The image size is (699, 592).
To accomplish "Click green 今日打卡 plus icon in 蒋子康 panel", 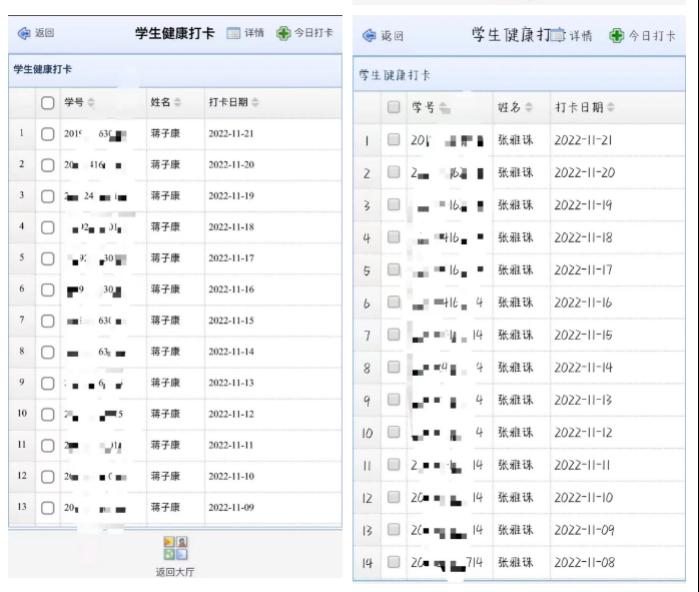I will (x=284, y=33).
